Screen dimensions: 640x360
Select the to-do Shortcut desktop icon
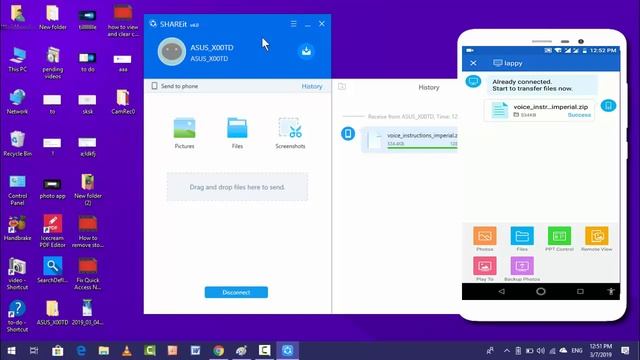coord(18,316)
